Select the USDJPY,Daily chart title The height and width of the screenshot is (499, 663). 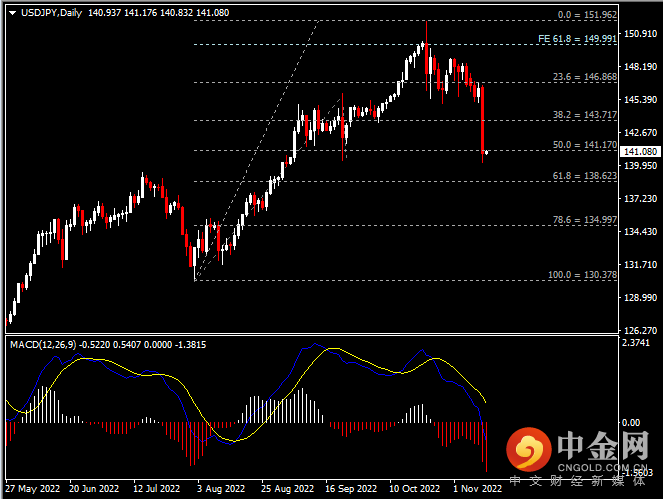51,13
